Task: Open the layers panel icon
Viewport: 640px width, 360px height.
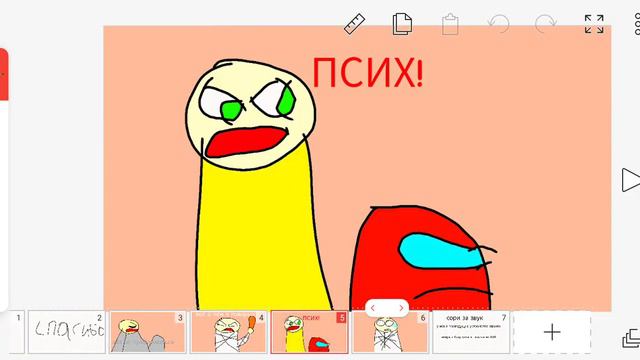Action: (x=631, y=338)
